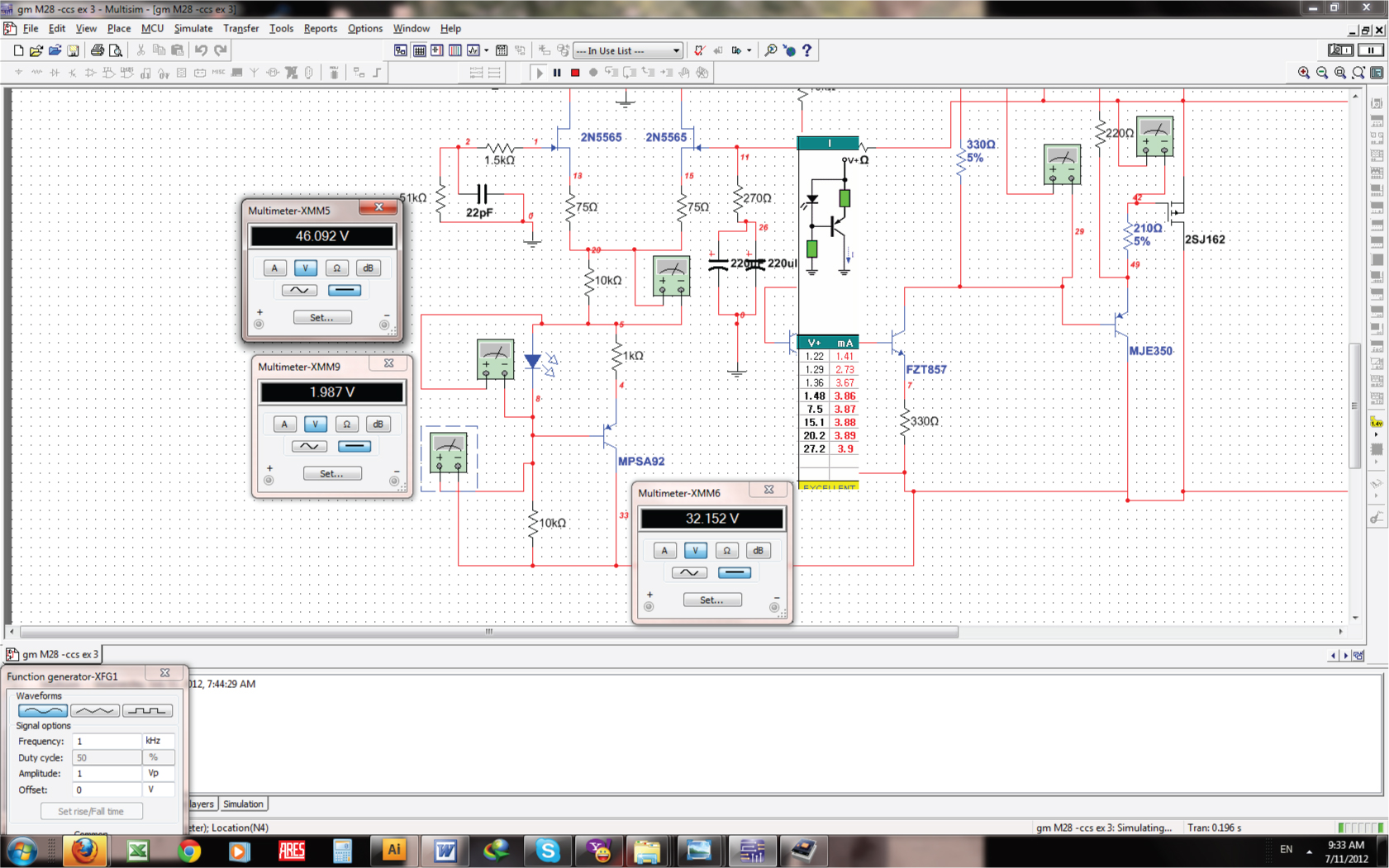Click Set... on Multimeter-XMM5

point(322,317)
